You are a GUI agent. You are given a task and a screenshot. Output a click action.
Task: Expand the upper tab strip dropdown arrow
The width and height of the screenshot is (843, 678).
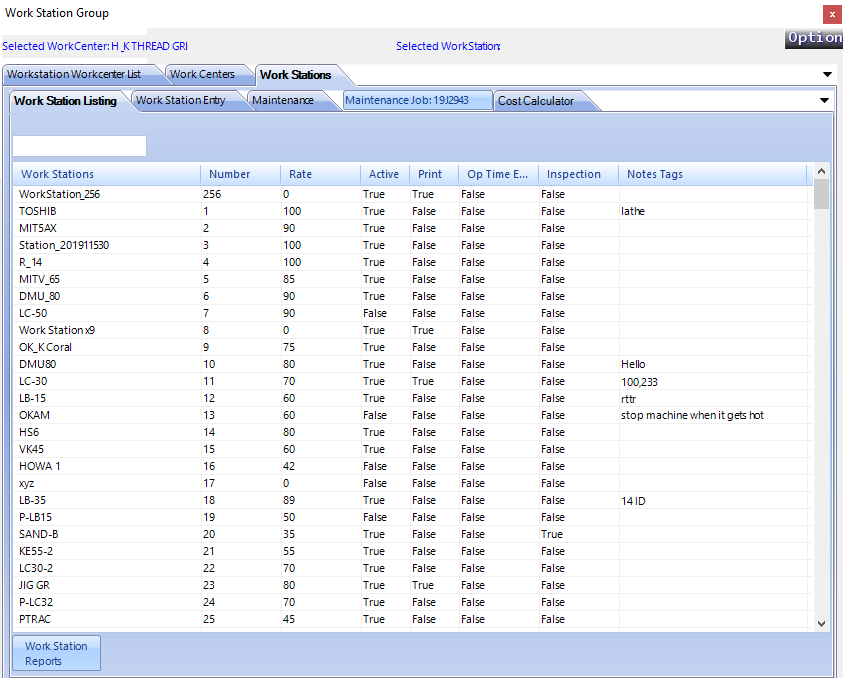[827, 74]
